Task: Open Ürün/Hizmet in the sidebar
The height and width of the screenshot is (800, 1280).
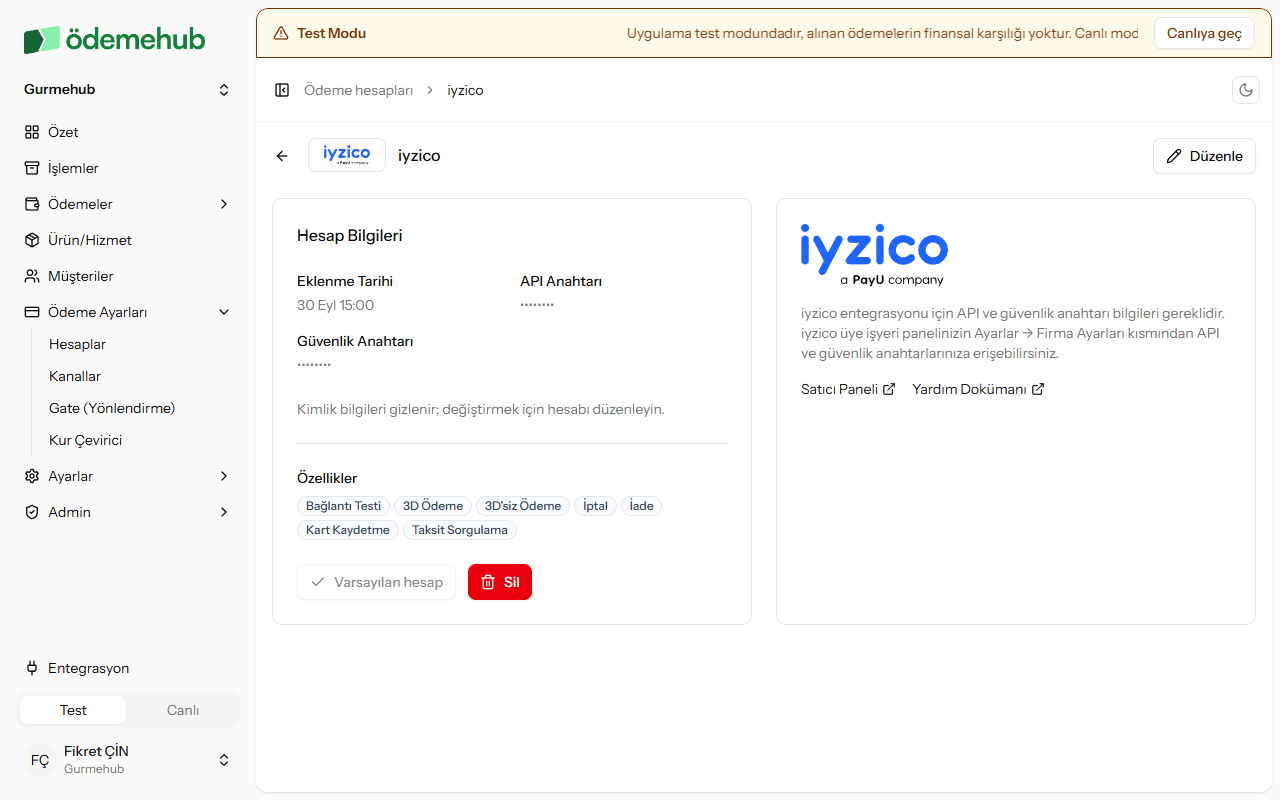Action: 128,240
